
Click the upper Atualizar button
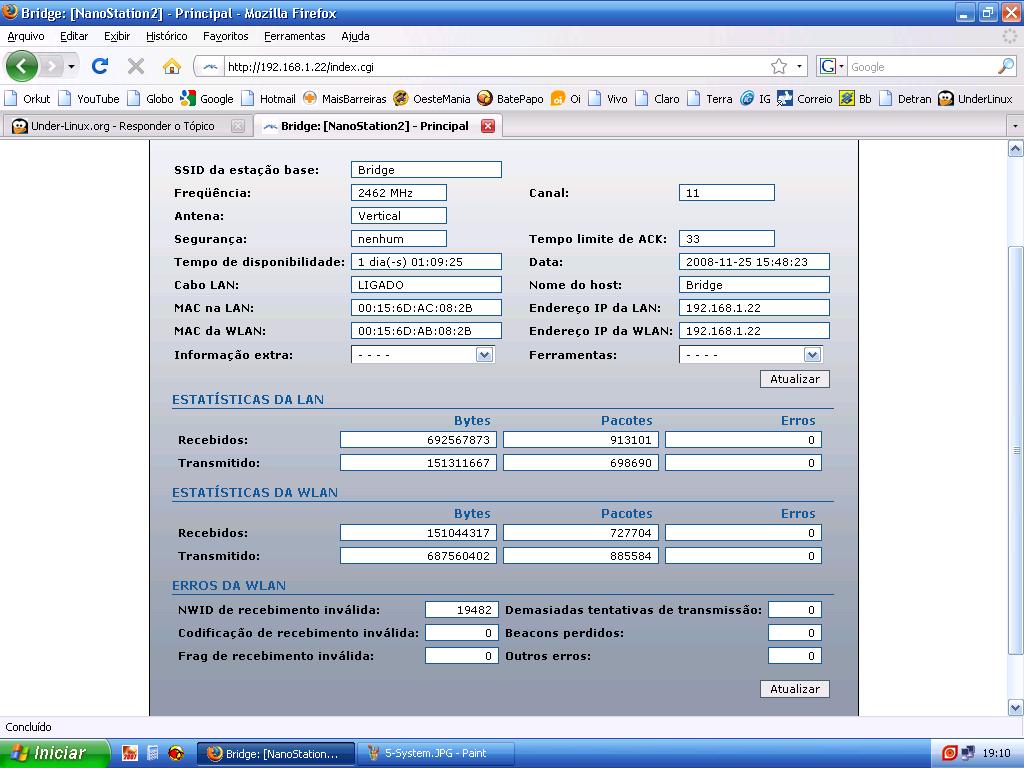point(794,379)
